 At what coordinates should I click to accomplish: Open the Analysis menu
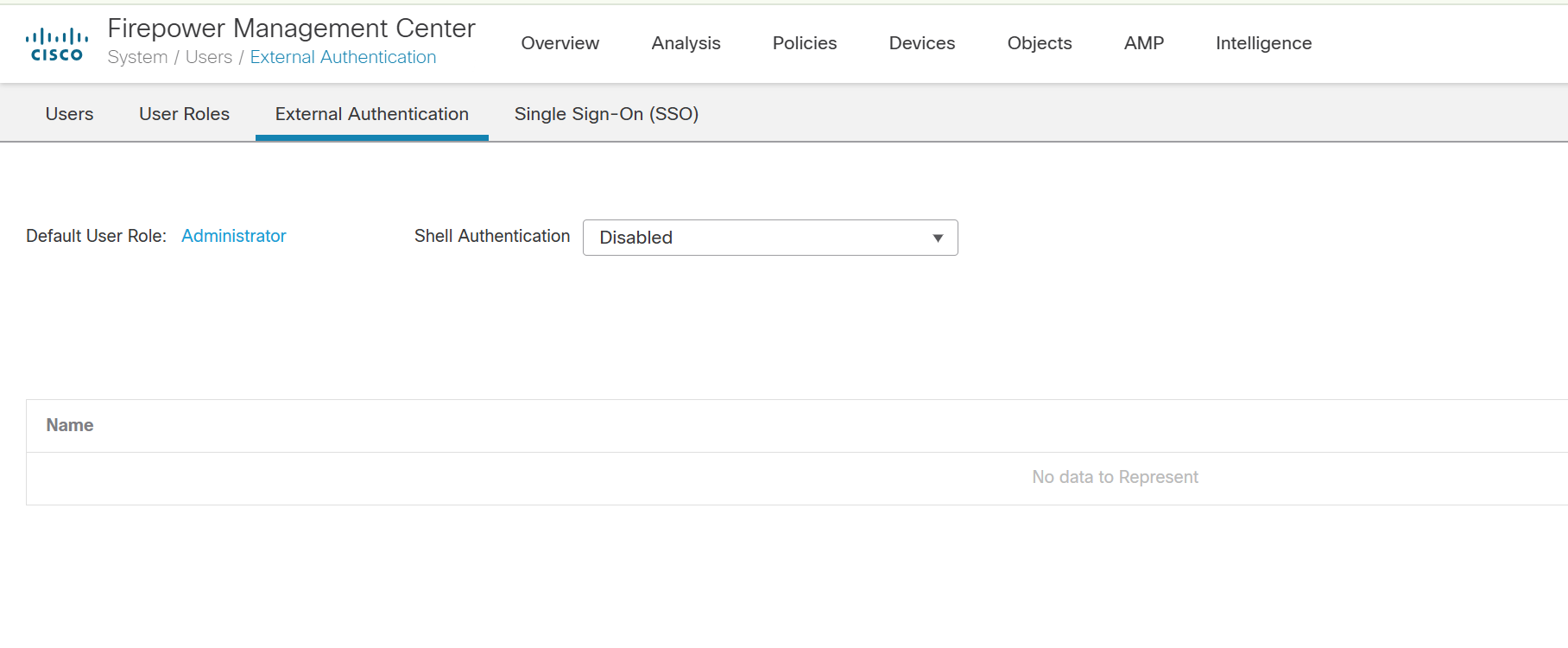point(686,43)
